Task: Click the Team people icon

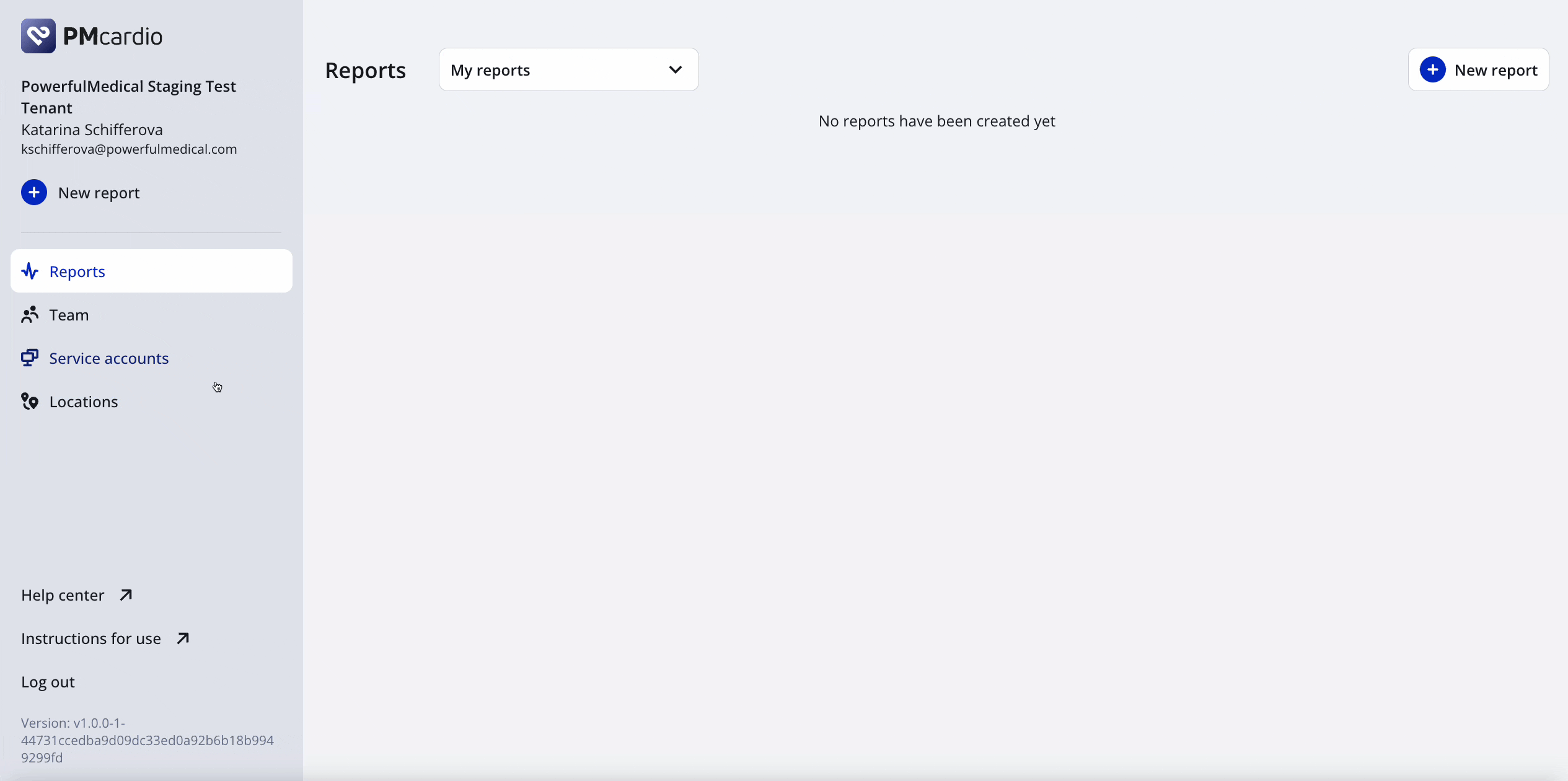Action: 30,315
